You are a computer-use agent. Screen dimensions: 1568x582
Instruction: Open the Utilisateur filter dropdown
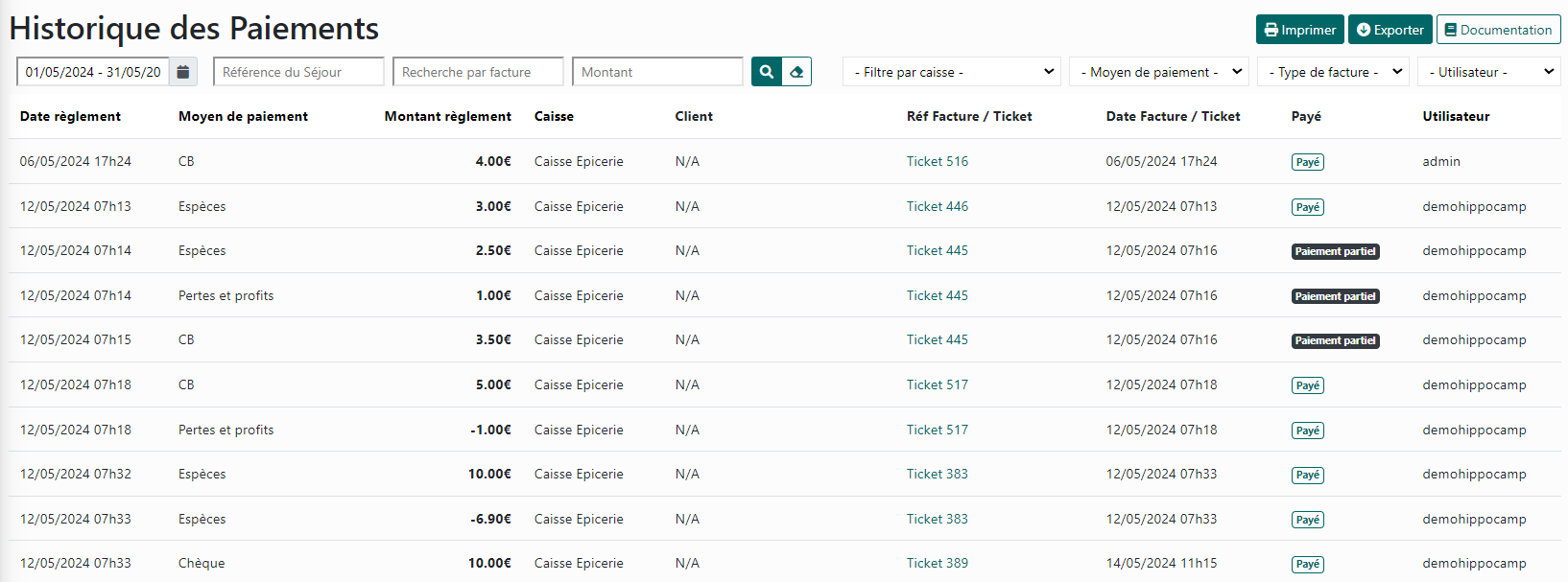1488,72
